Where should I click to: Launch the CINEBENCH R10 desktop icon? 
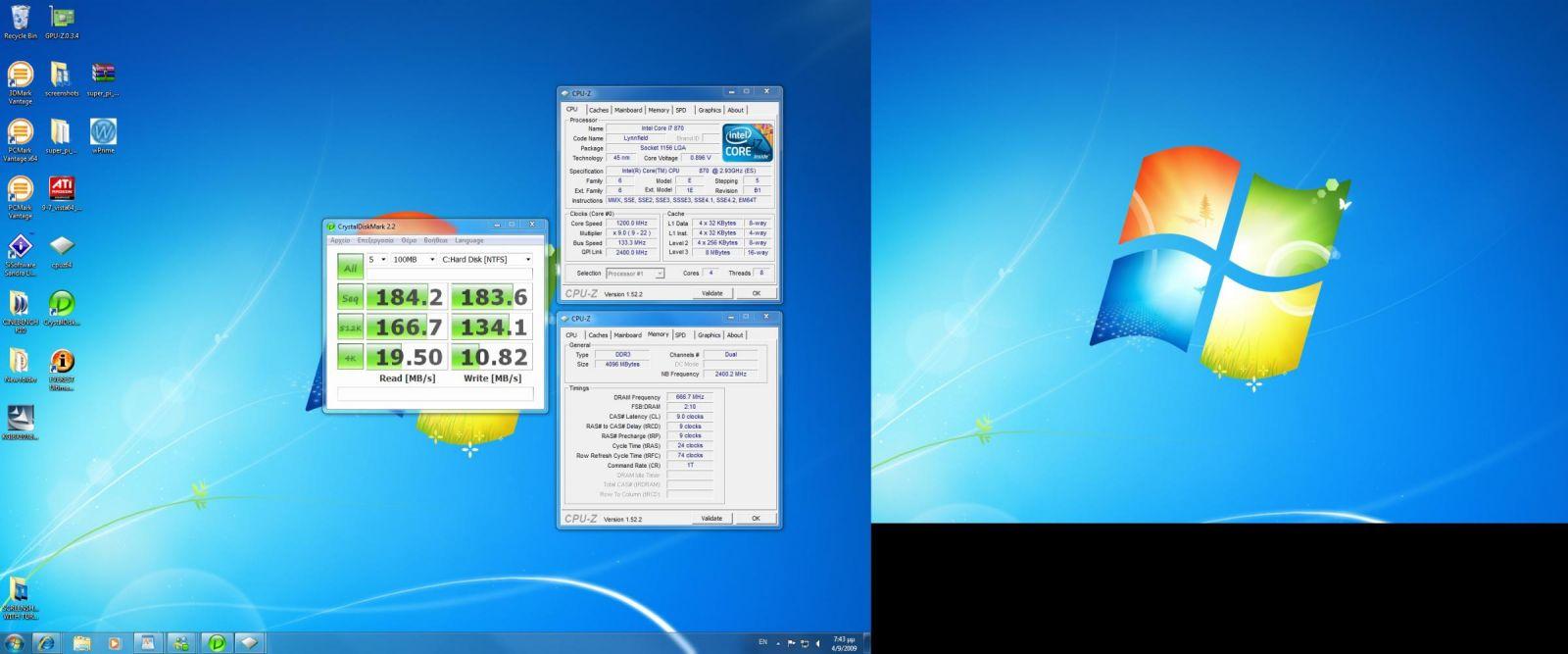20,312
